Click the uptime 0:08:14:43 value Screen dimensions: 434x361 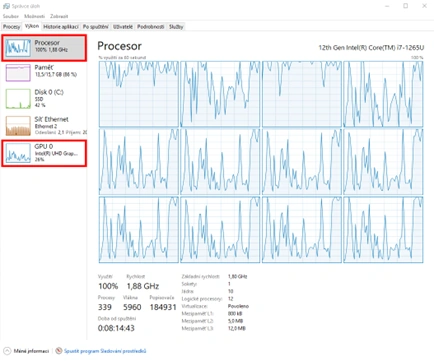pos(116,328)
